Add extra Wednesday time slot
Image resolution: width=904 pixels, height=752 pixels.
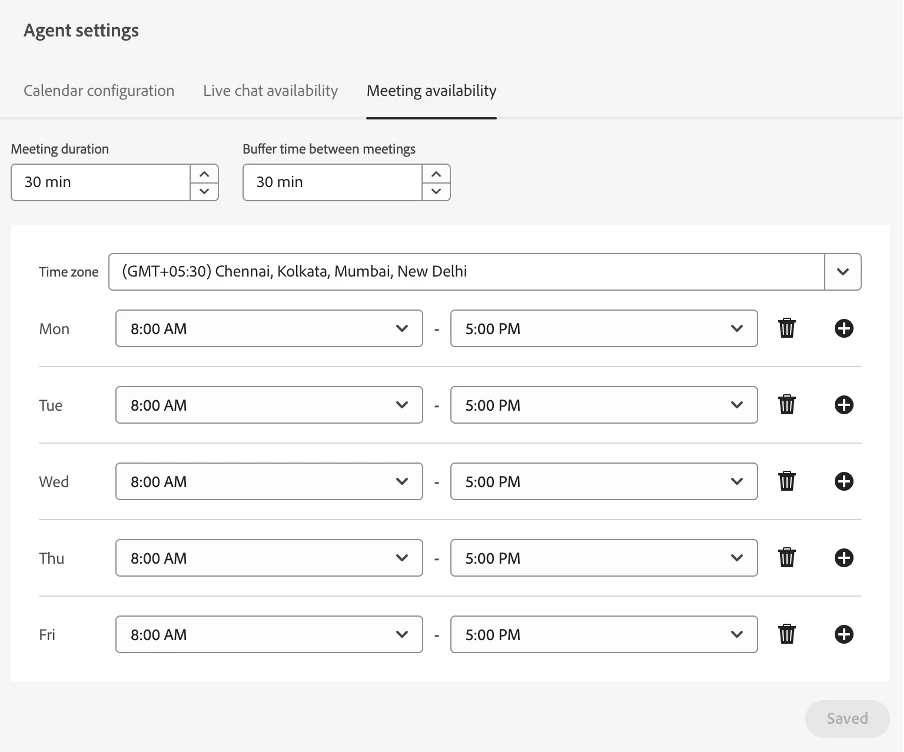(844, 481)
